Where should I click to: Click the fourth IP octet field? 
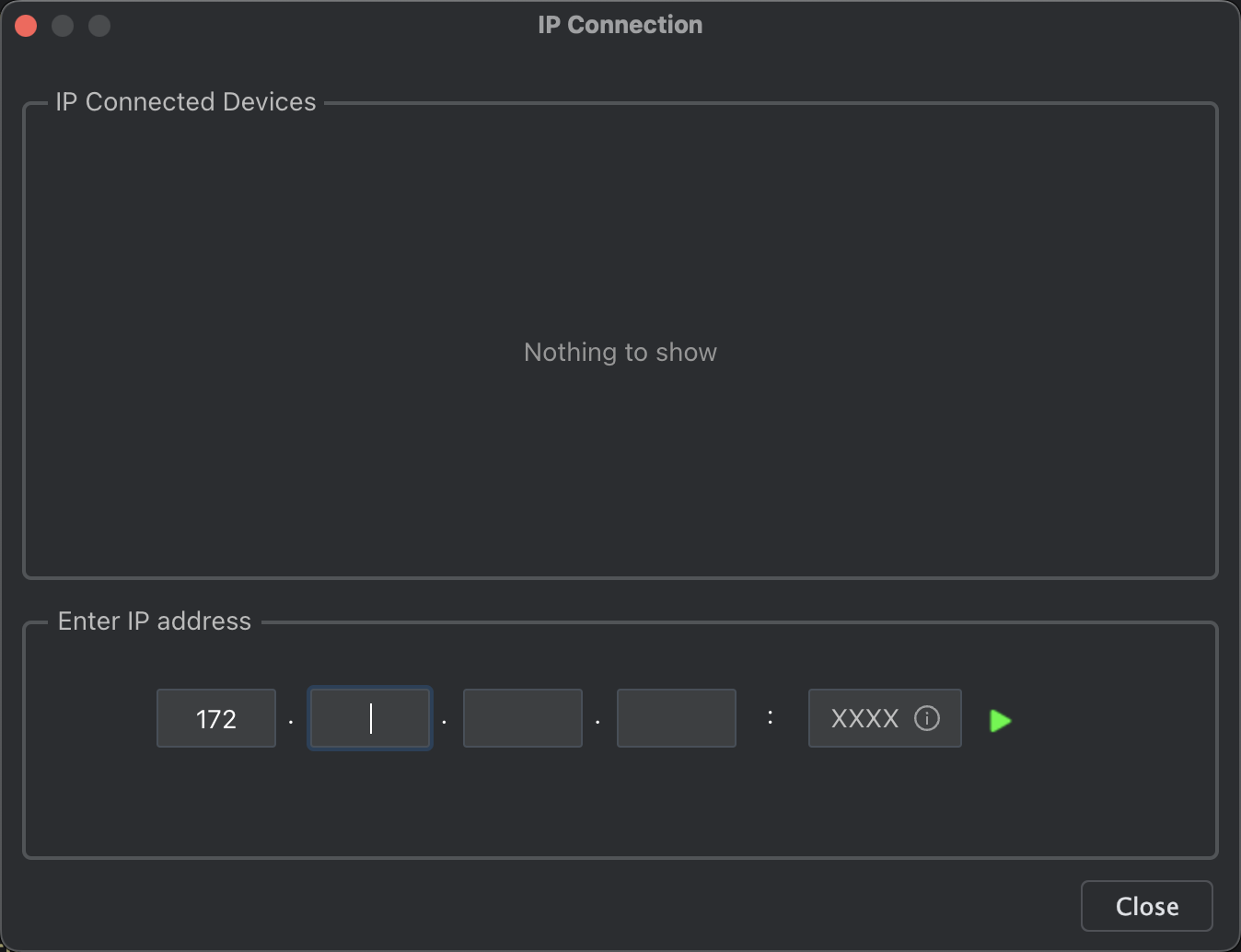click(677, 718)
